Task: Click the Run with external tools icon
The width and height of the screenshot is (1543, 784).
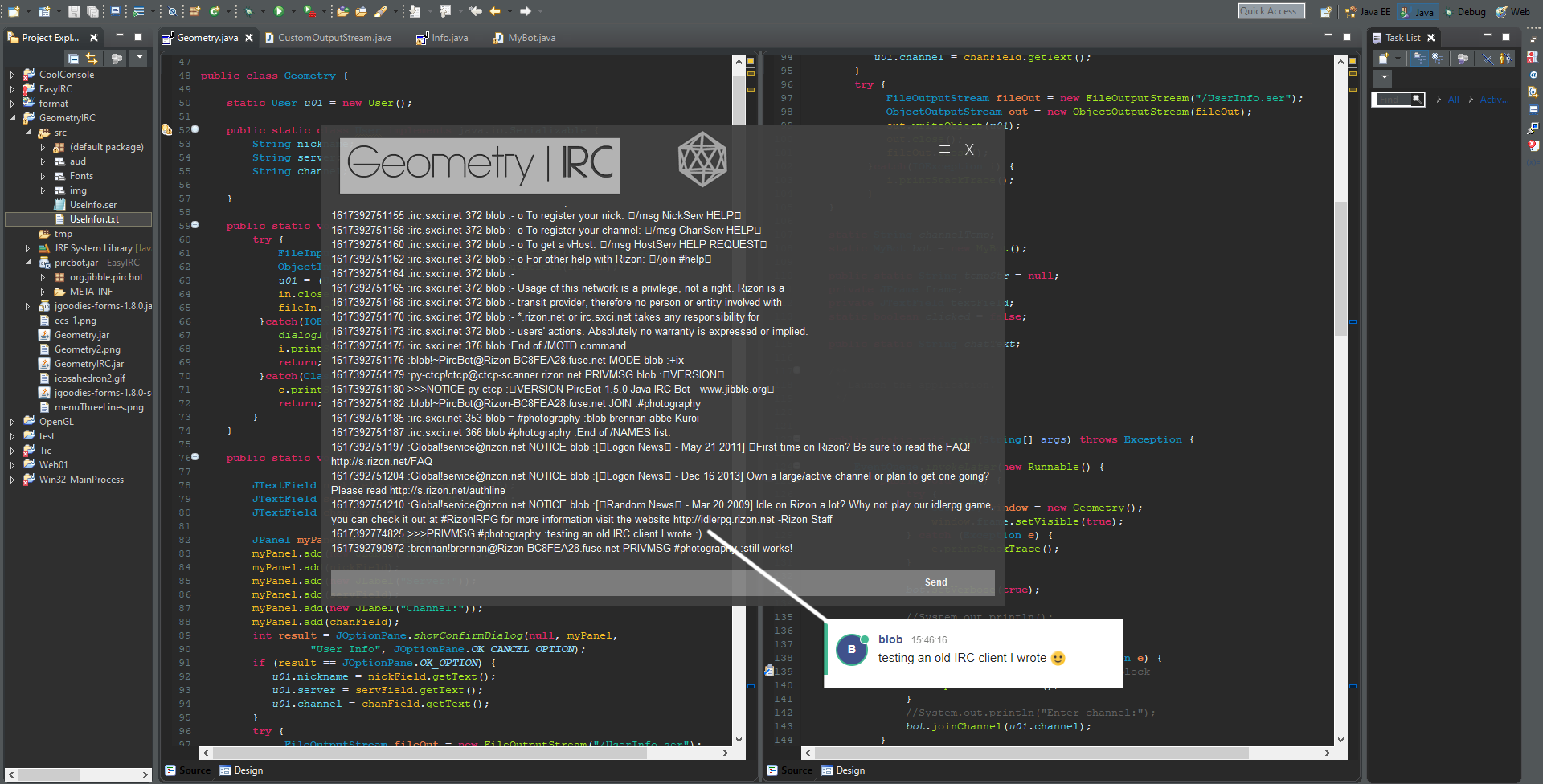Action: (x=309, y=11)
